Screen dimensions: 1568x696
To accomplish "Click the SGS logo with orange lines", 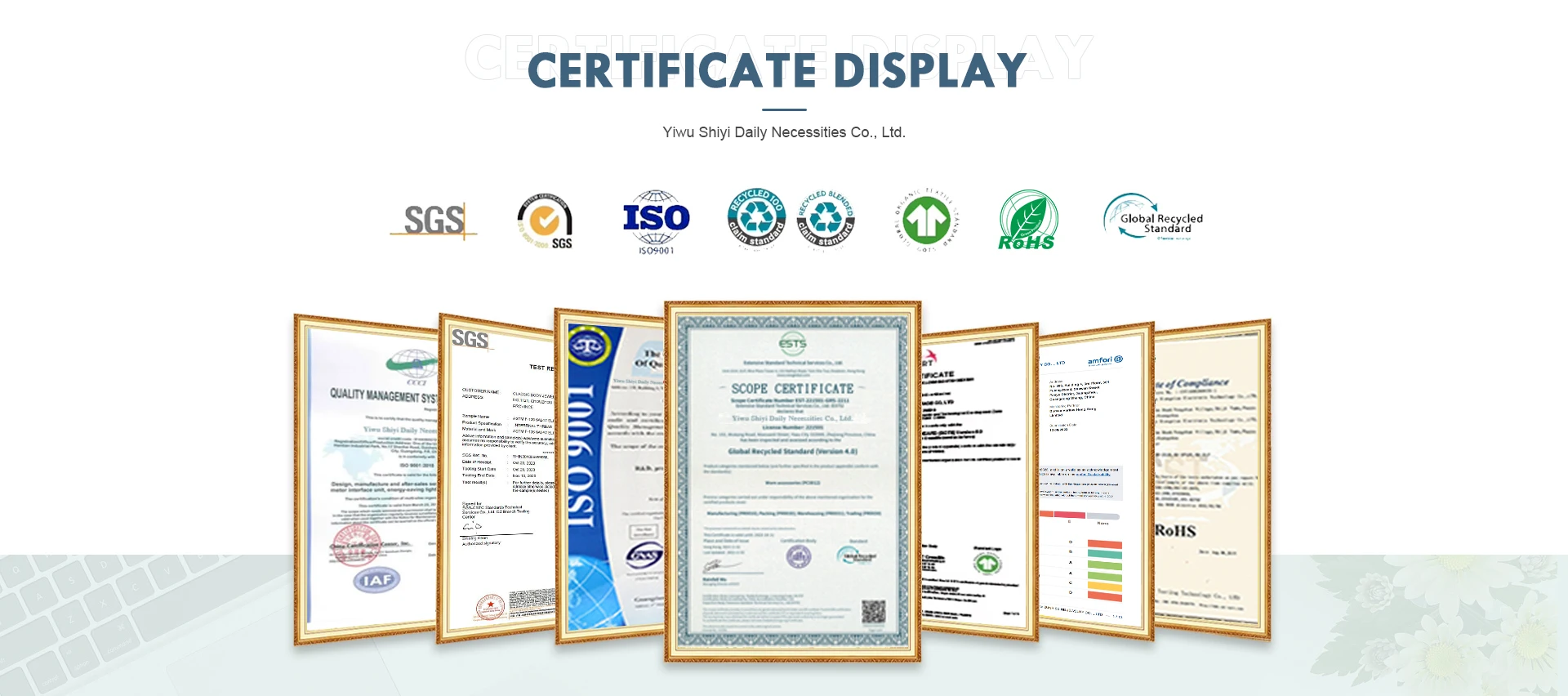I will [x=434, y=221].
